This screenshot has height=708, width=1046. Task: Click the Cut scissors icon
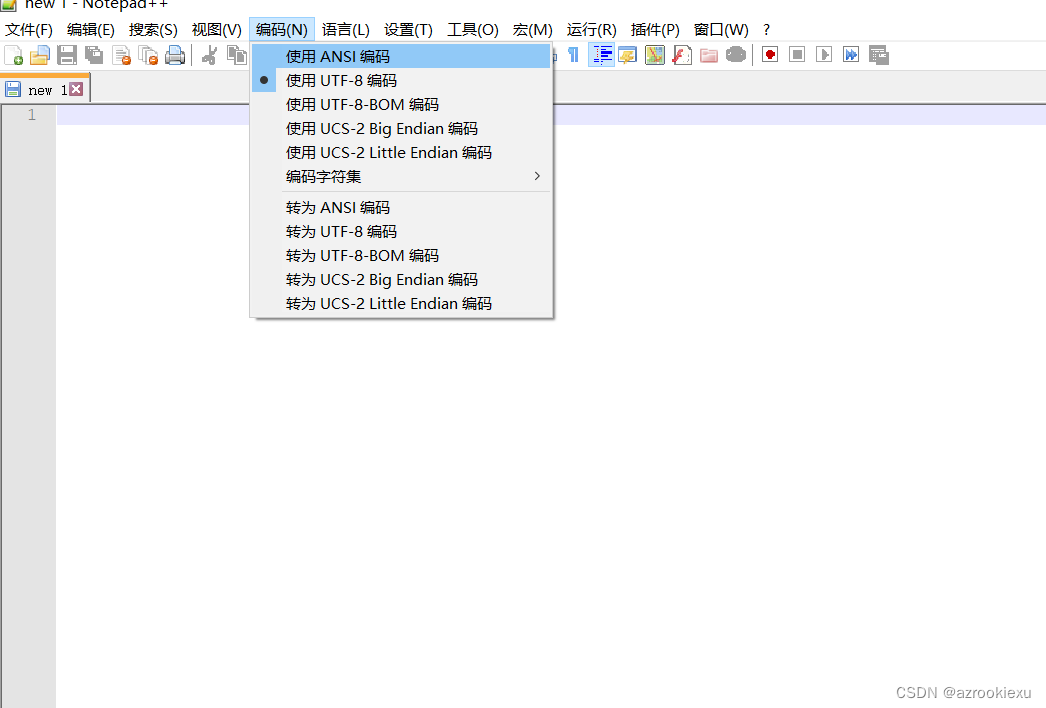[209, 55]
